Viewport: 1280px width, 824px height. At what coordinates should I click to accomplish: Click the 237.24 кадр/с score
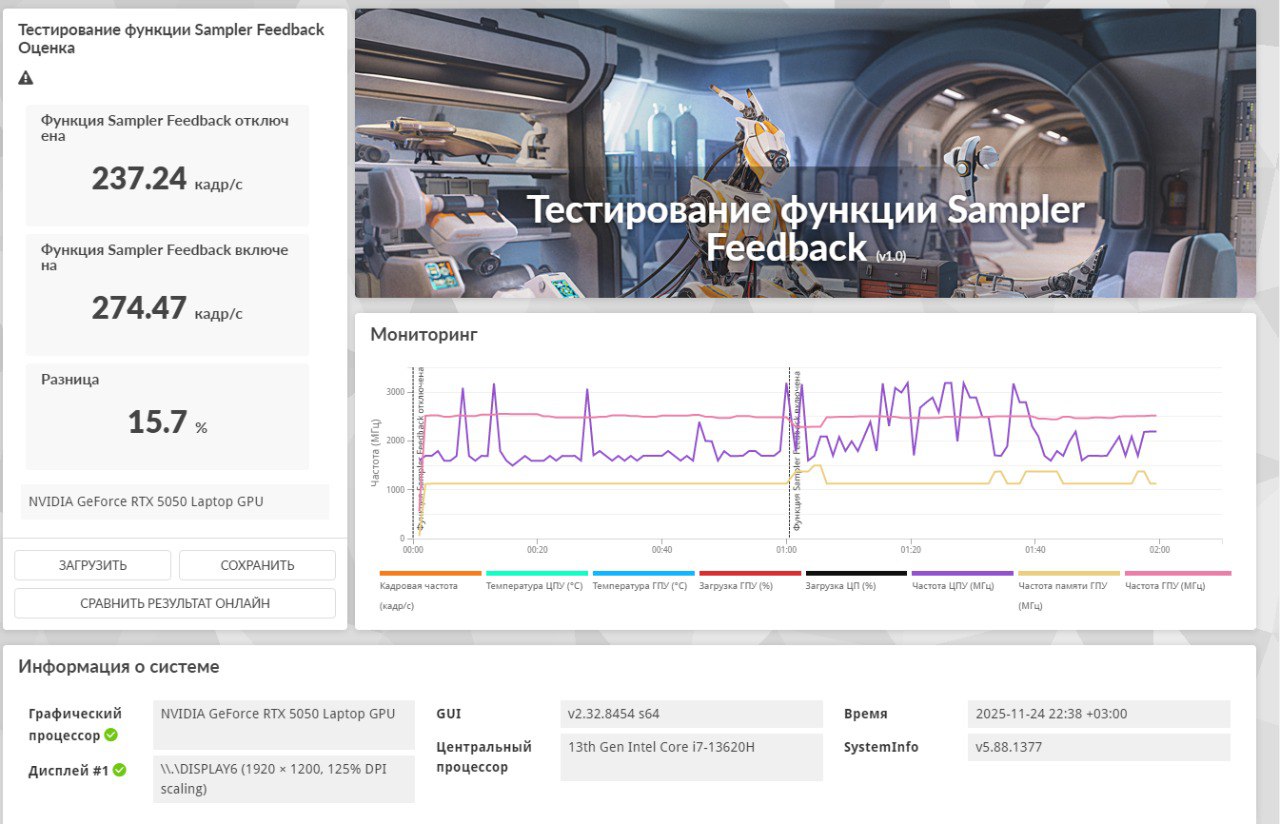click(x=167, y=179)
